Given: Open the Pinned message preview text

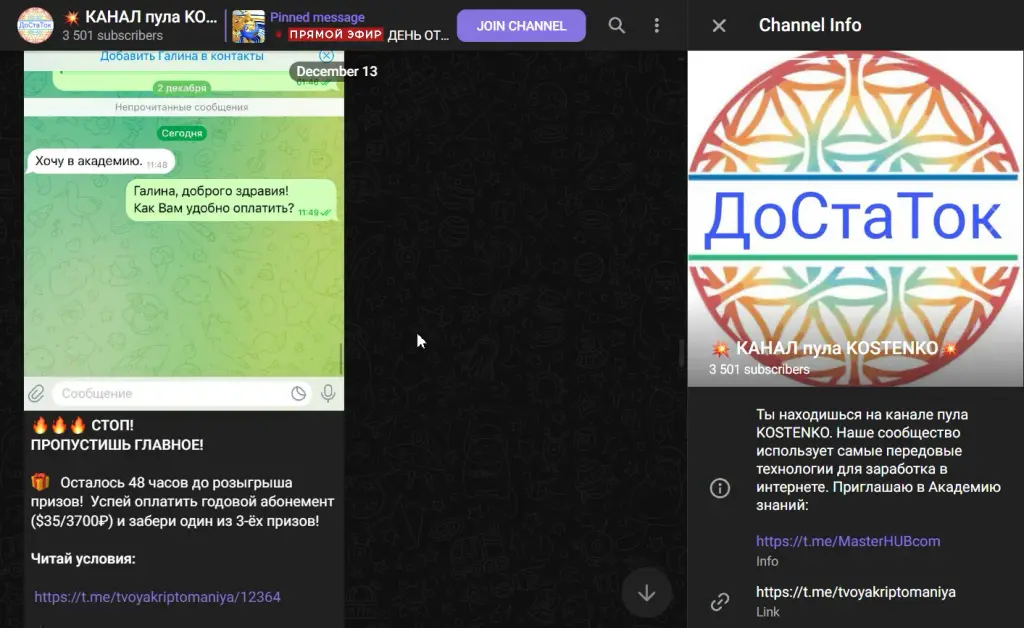Looking at the screenshot, I should (359, 26).
